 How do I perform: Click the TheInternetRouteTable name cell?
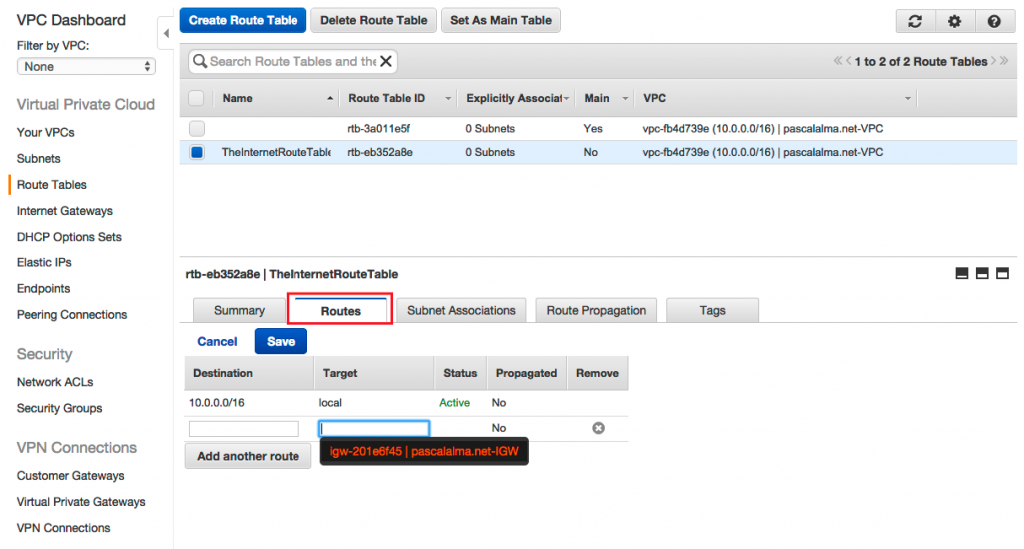point(276,152)
